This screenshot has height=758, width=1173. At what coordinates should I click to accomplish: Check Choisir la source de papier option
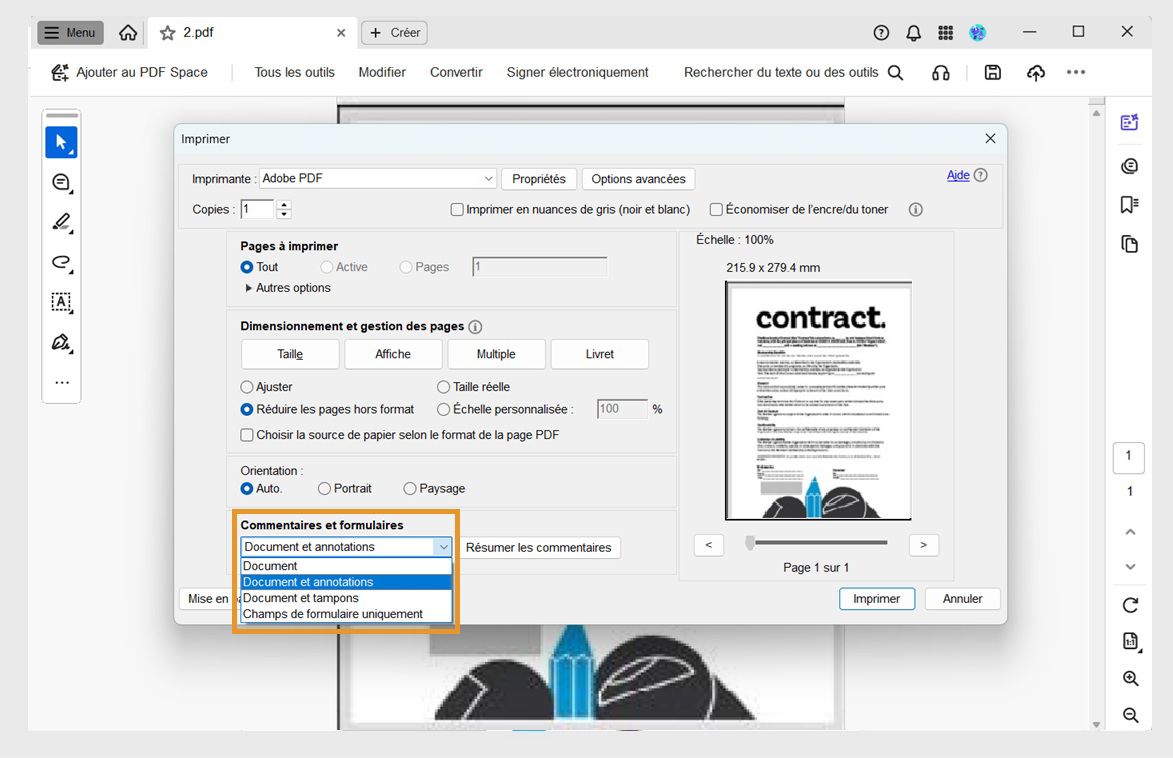coord(246,435)
